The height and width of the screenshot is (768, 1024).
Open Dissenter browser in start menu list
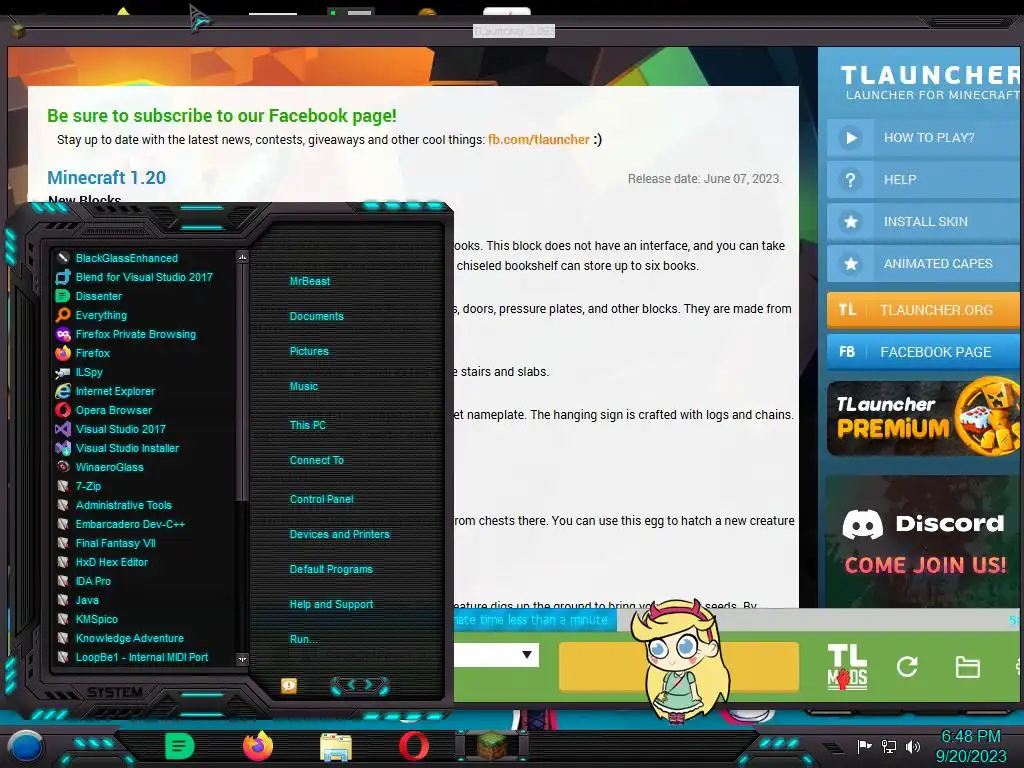coord(89,296)
